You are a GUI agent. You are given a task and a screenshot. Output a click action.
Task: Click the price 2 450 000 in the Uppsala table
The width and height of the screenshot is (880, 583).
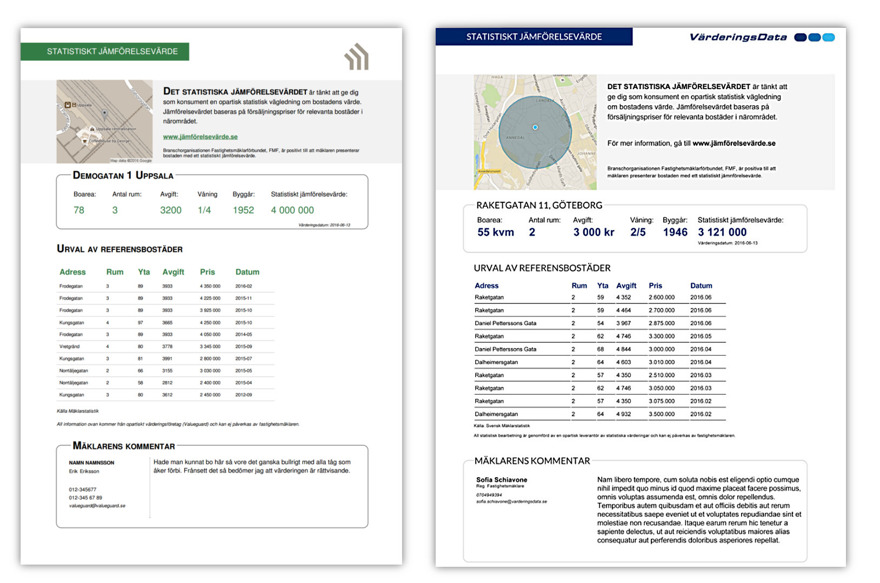[210, 395]
